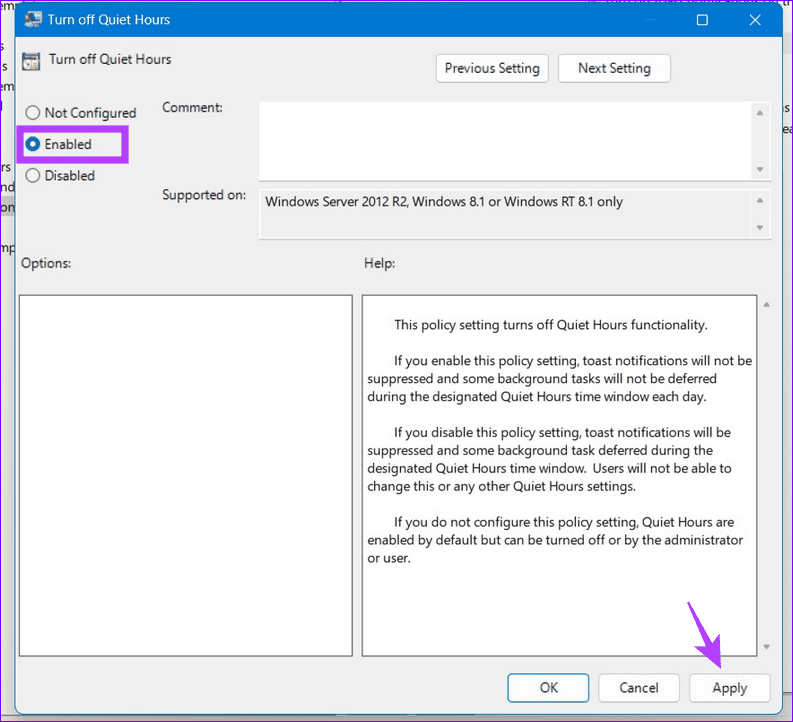Select the Not Configured radio button

[x=33, y=113]
